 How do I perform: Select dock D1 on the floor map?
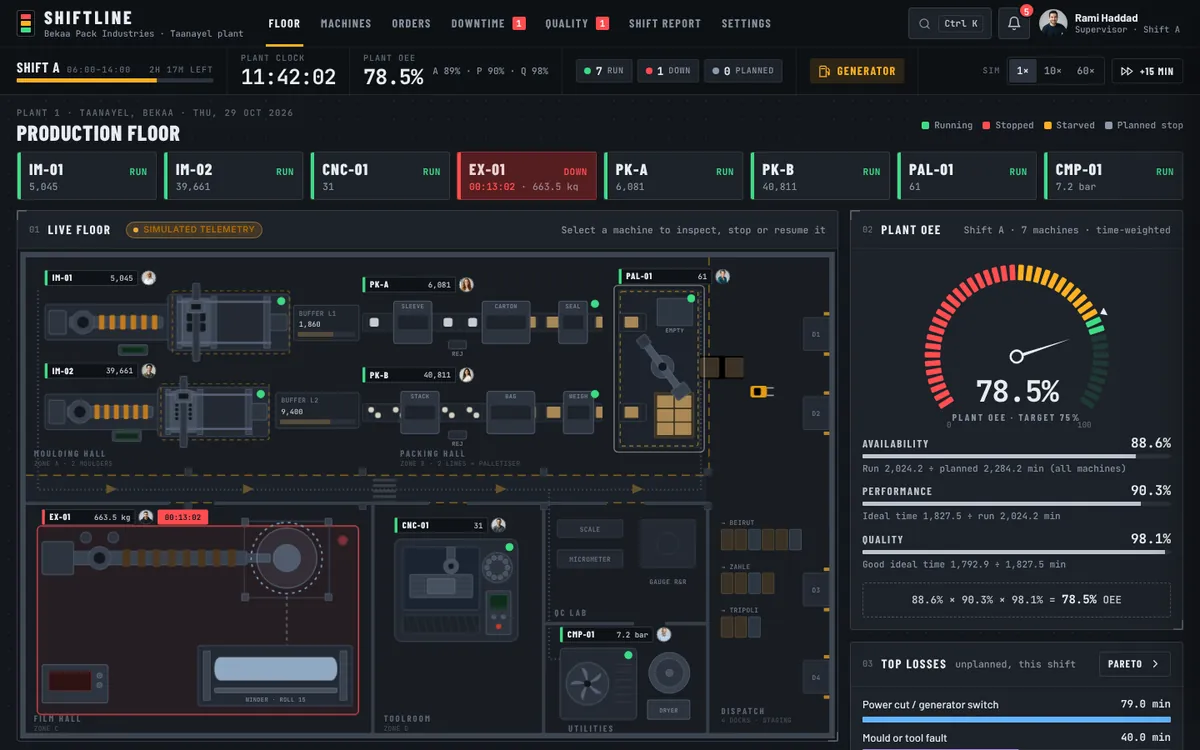pos(816,334)
